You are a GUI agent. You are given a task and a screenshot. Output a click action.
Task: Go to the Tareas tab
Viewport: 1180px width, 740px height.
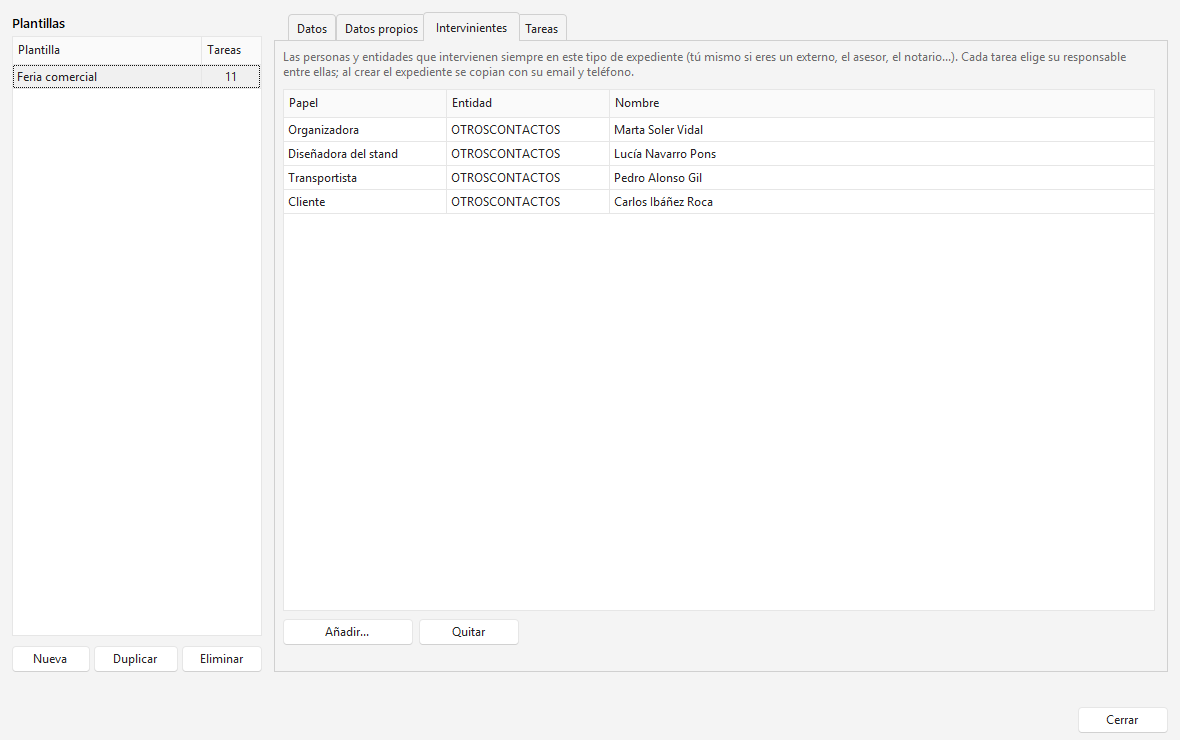542,29
